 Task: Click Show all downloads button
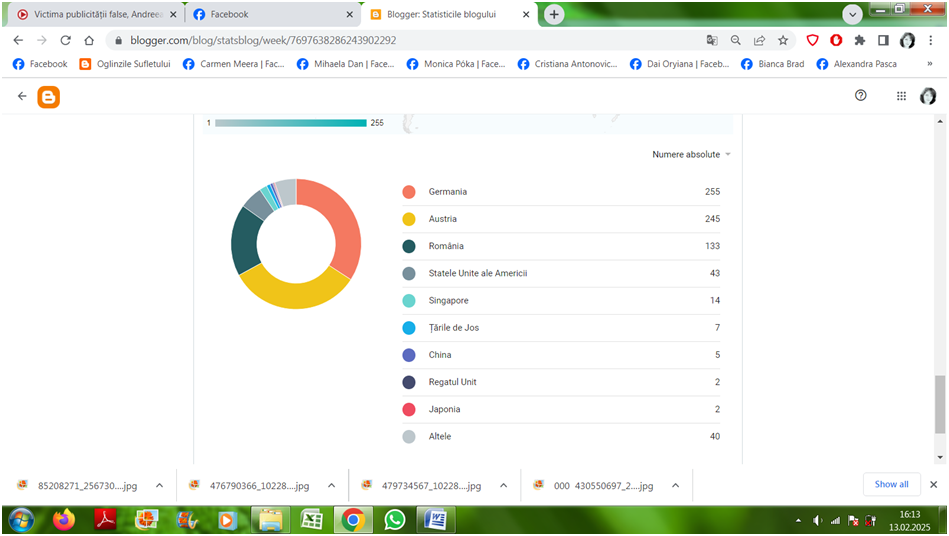[x=892, y=484]
